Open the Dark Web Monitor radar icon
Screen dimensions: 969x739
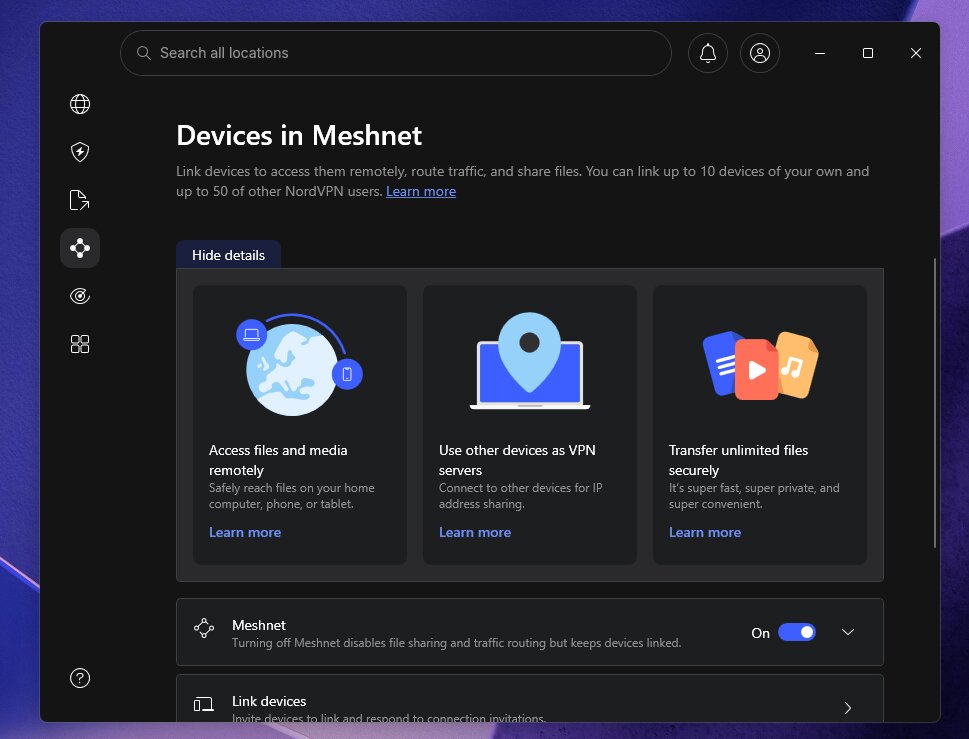pyautogui.click(x=80, y=296)
